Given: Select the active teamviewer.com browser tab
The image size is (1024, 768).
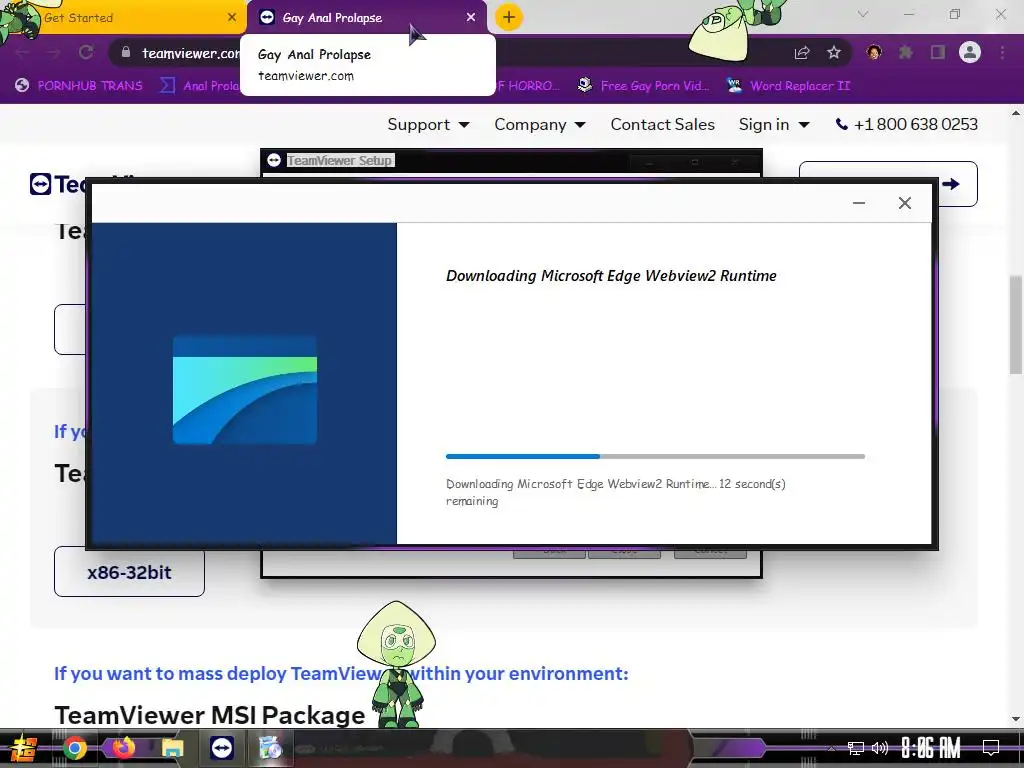Looking at the screenshot, I should tap(366, 18).
